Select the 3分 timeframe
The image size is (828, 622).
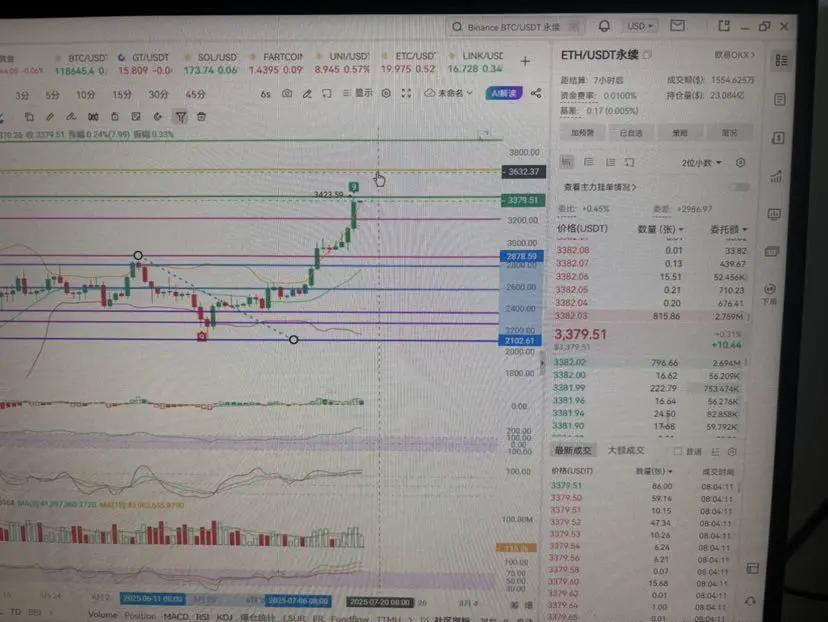[22, 96]
